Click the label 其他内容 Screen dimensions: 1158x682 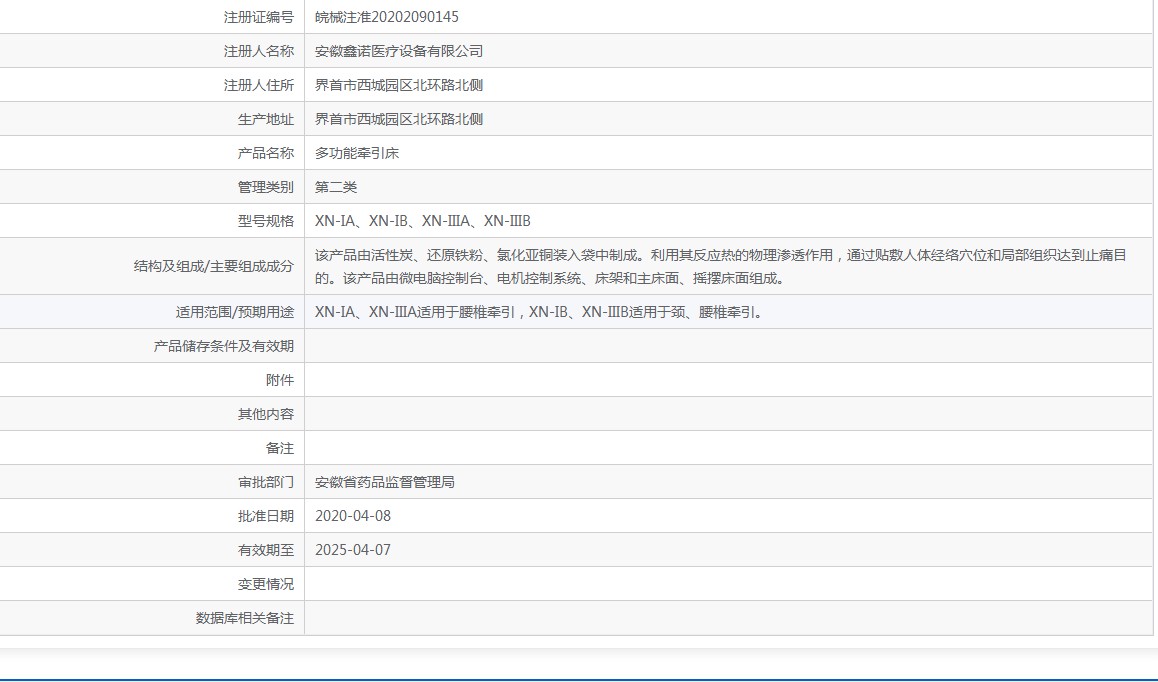266,414
